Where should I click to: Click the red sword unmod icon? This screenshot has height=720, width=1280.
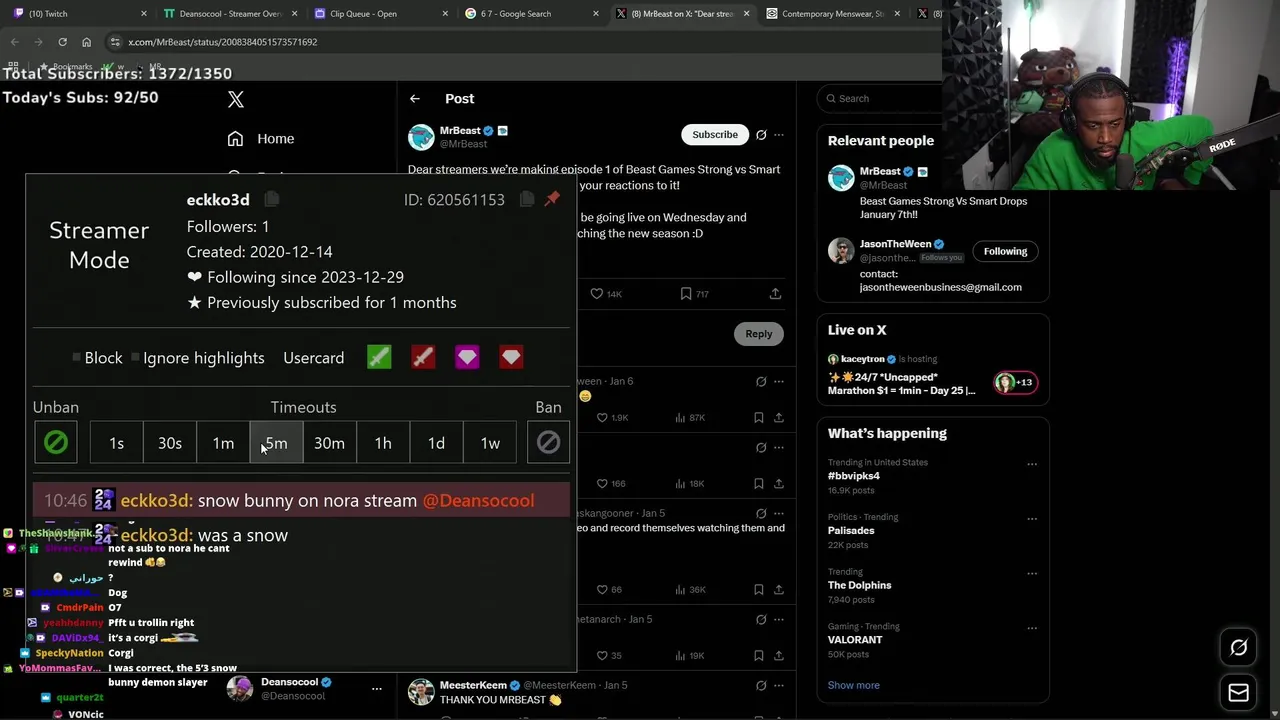point(423,357)
